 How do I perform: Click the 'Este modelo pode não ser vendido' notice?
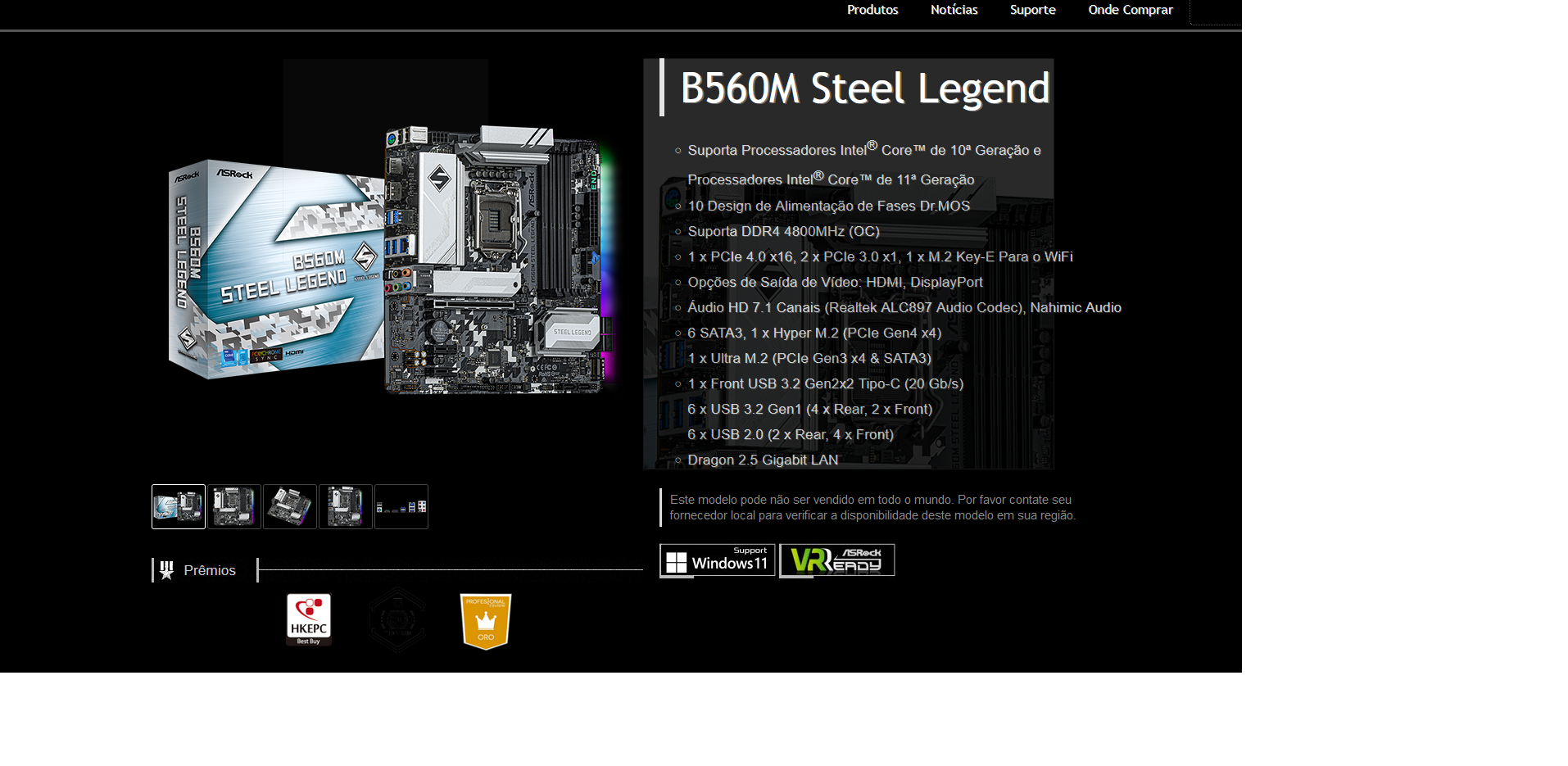pos(872,507)
